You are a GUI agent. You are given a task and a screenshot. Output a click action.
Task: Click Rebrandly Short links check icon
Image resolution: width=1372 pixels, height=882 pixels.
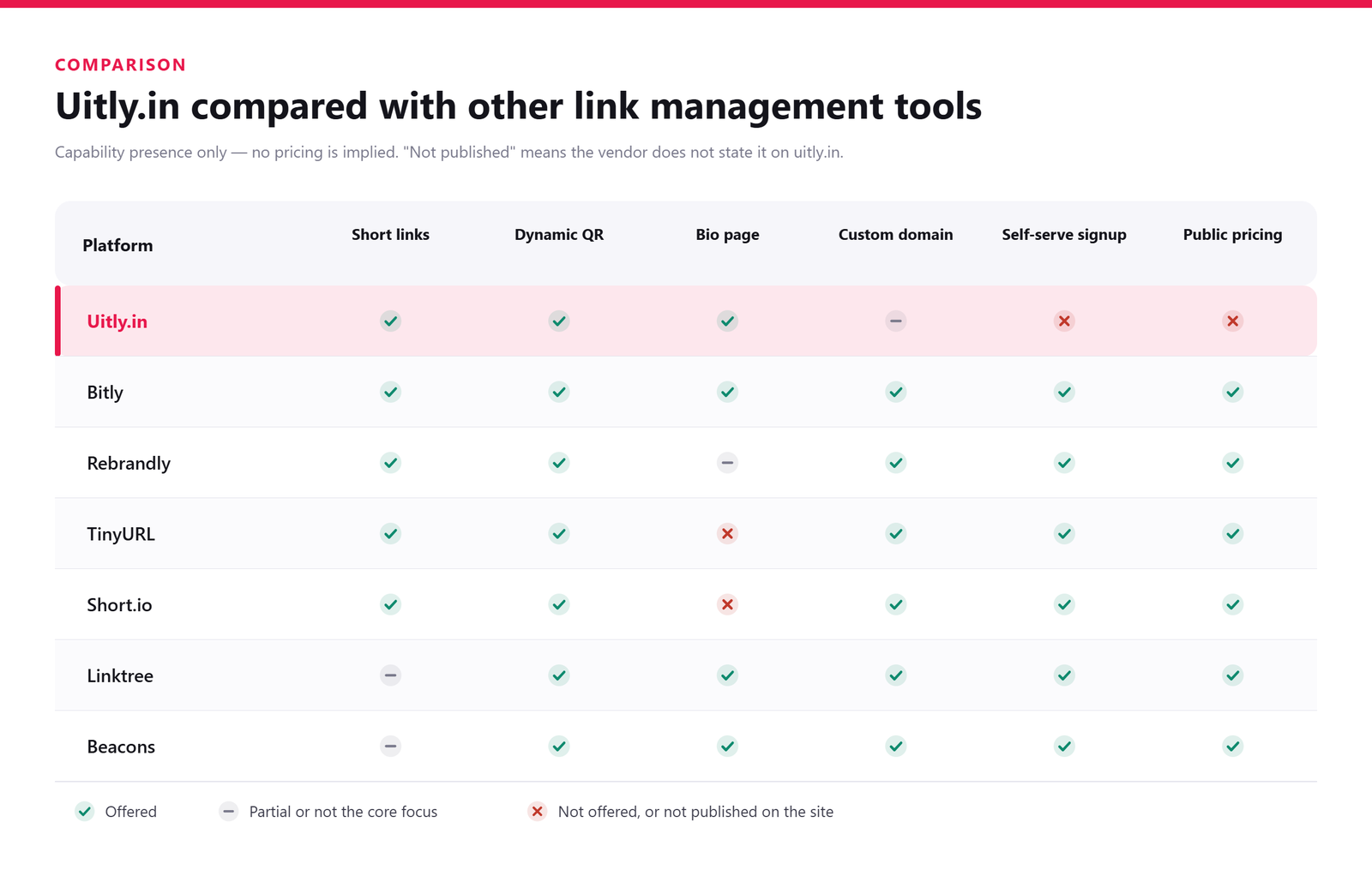click(390, 463)
